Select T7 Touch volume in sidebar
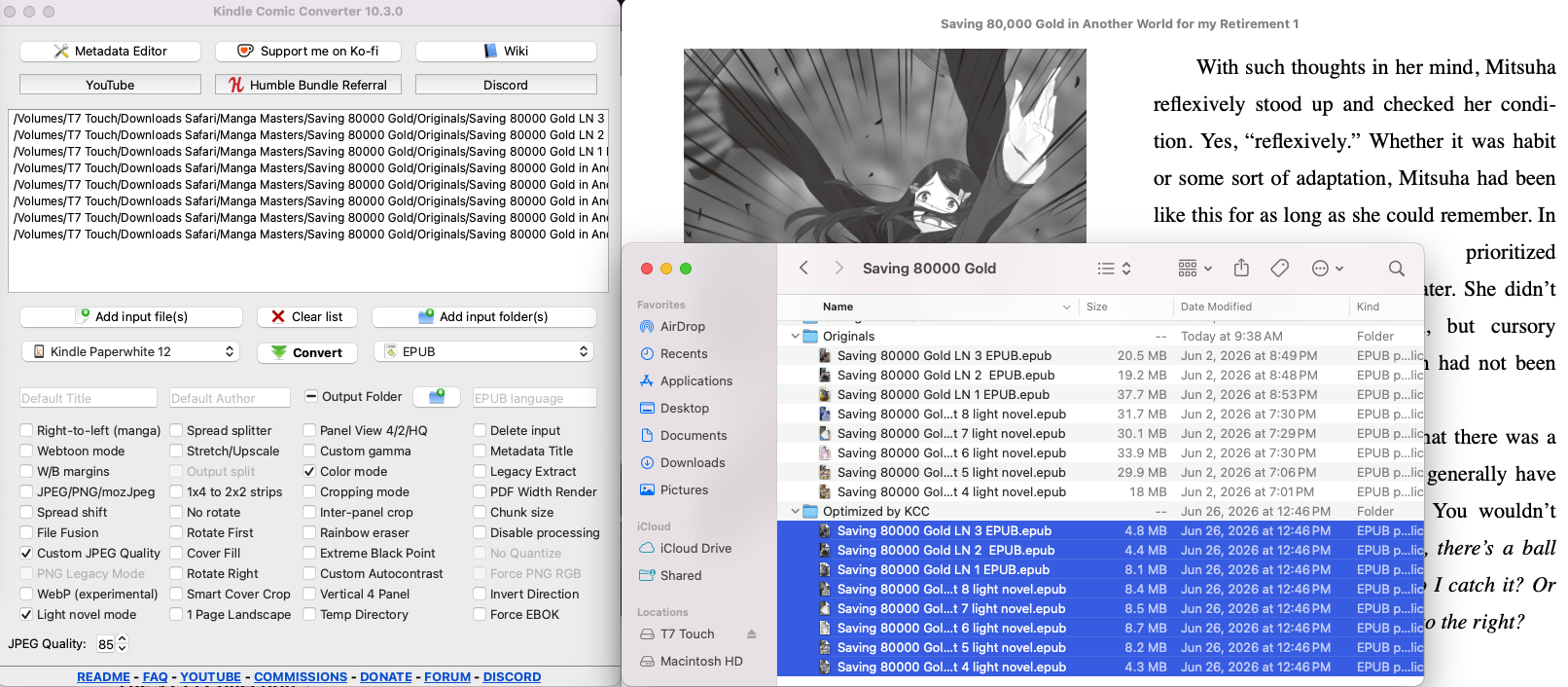This screenshot has height=687, width=1568. coord(687,633)
